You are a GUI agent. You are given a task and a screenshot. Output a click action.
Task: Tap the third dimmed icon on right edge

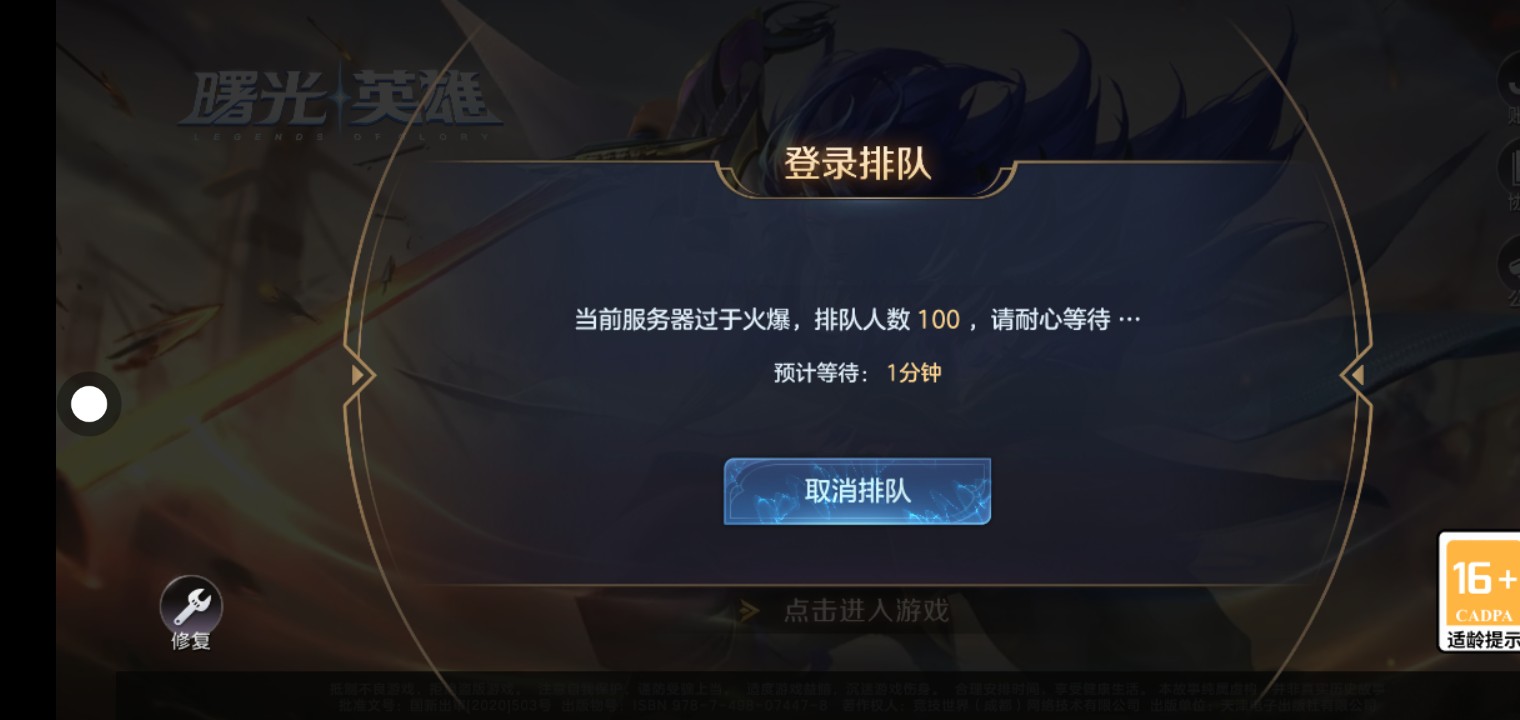click(1510, 270)
